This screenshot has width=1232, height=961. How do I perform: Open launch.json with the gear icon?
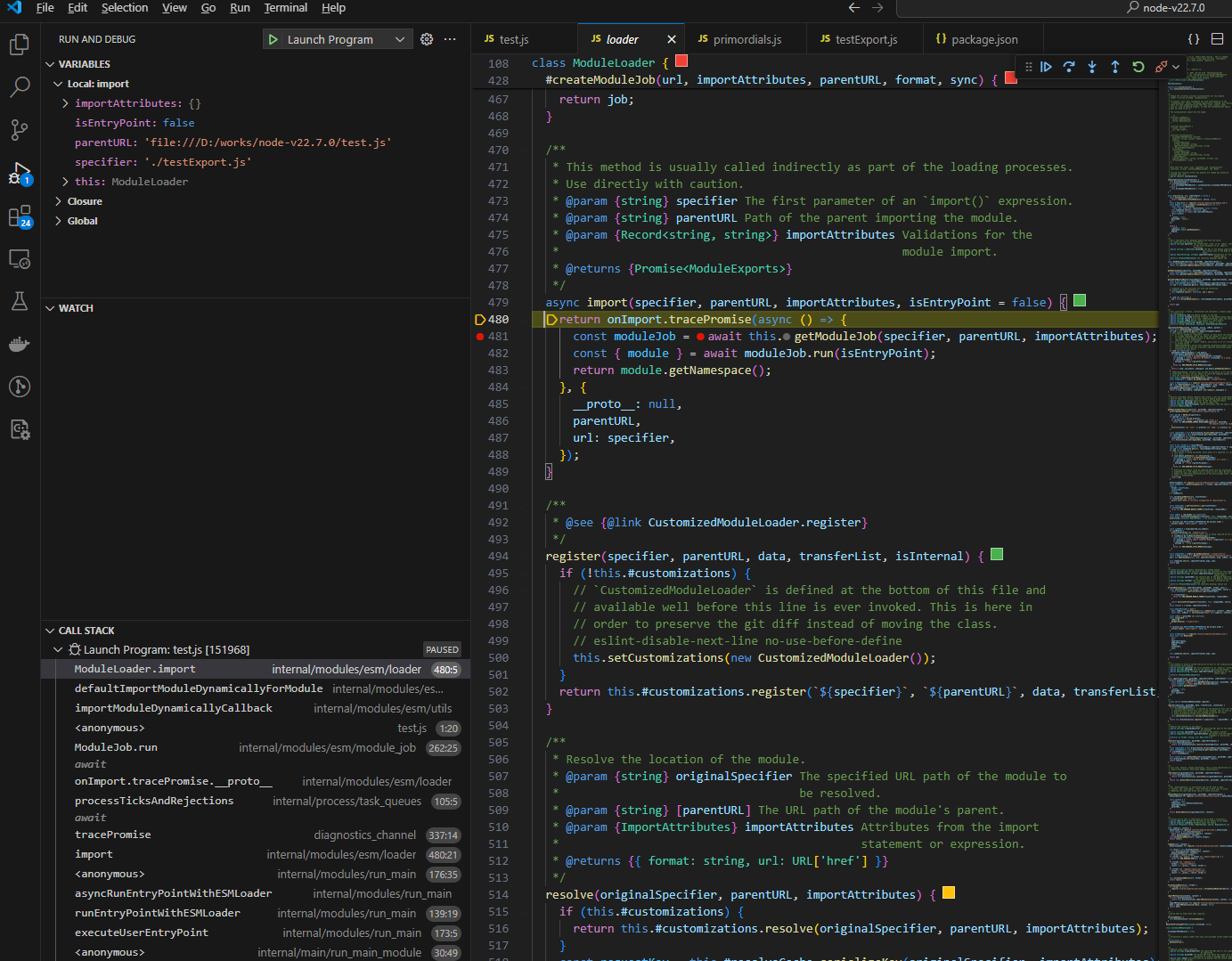click(x=427, y=39)
